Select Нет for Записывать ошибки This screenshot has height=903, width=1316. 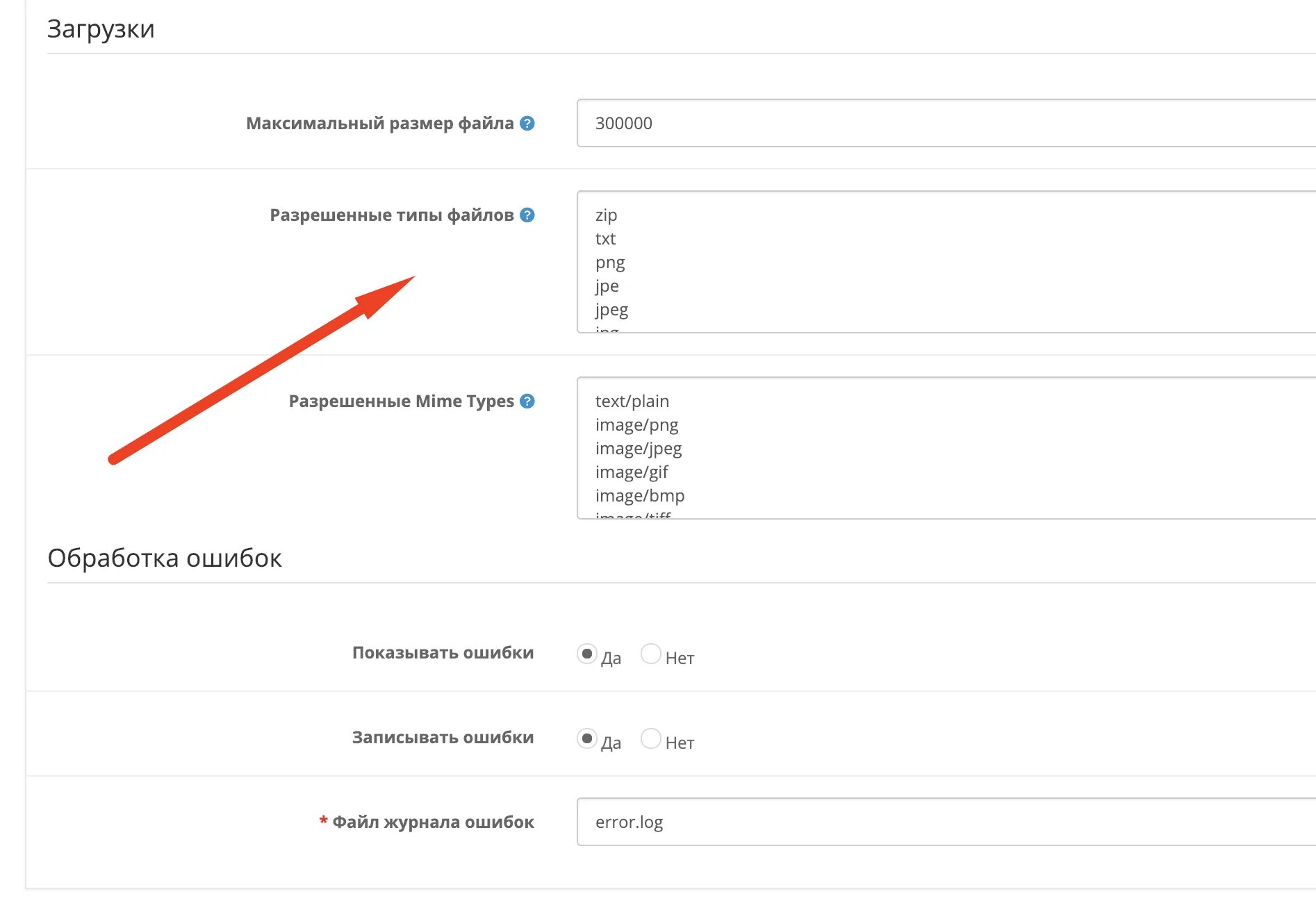click(x=651, y=738)
